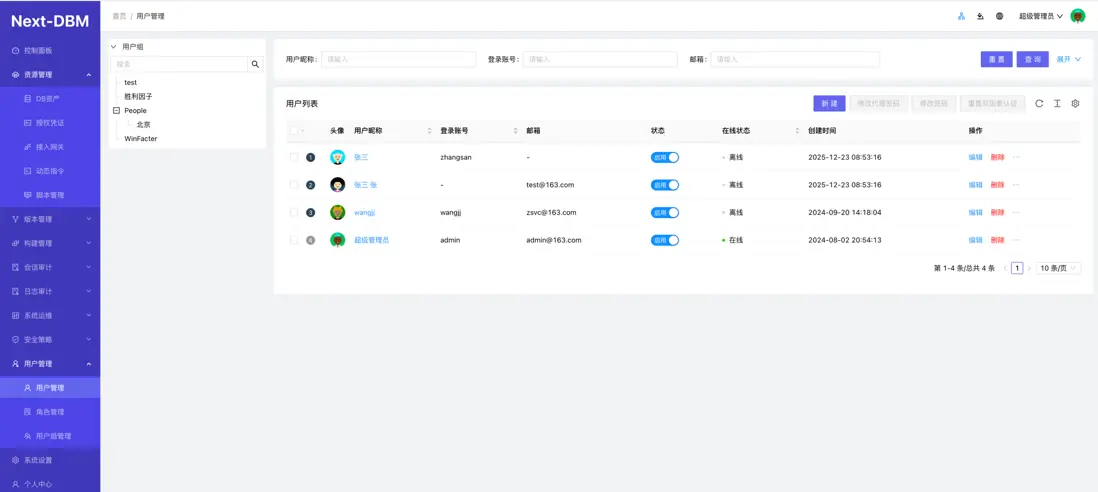This screenshot has height=492, width=1098.
Task: Click 编辑 for the zhangsan row
Action: click(975, 157)
